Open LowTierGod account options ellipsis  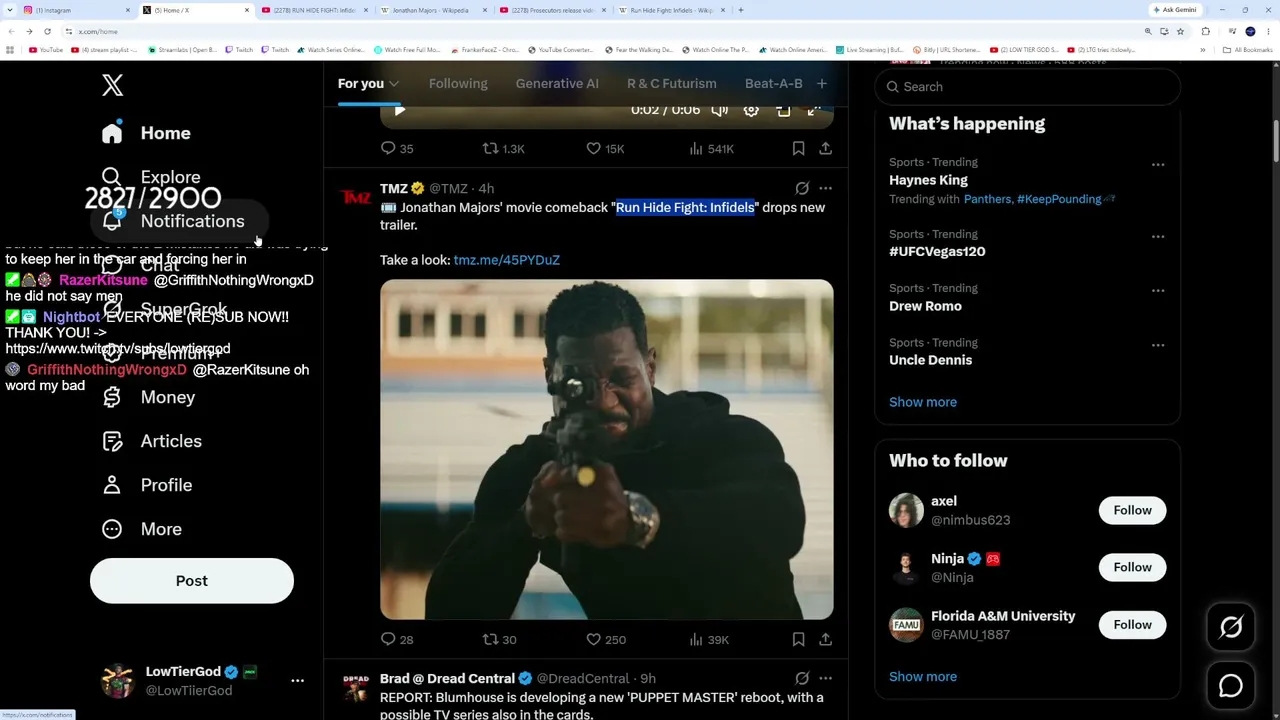(x=297, y=680)
